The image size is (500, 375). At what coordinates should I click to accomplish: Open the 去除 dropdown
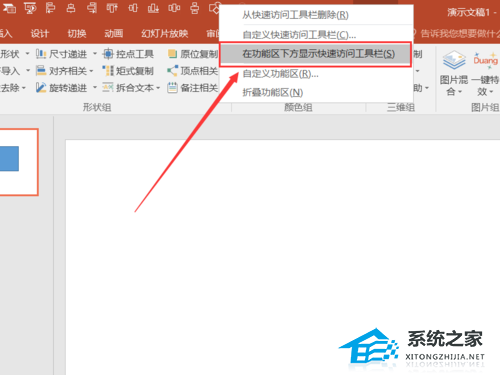tap(23, 88)
